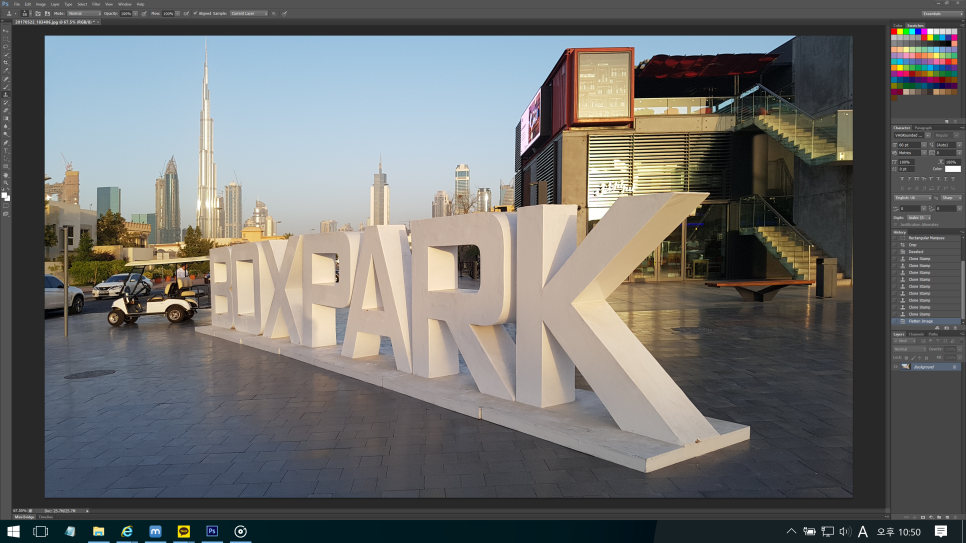
Task: Select the Pen tool
Action: [x=6, y=143]
